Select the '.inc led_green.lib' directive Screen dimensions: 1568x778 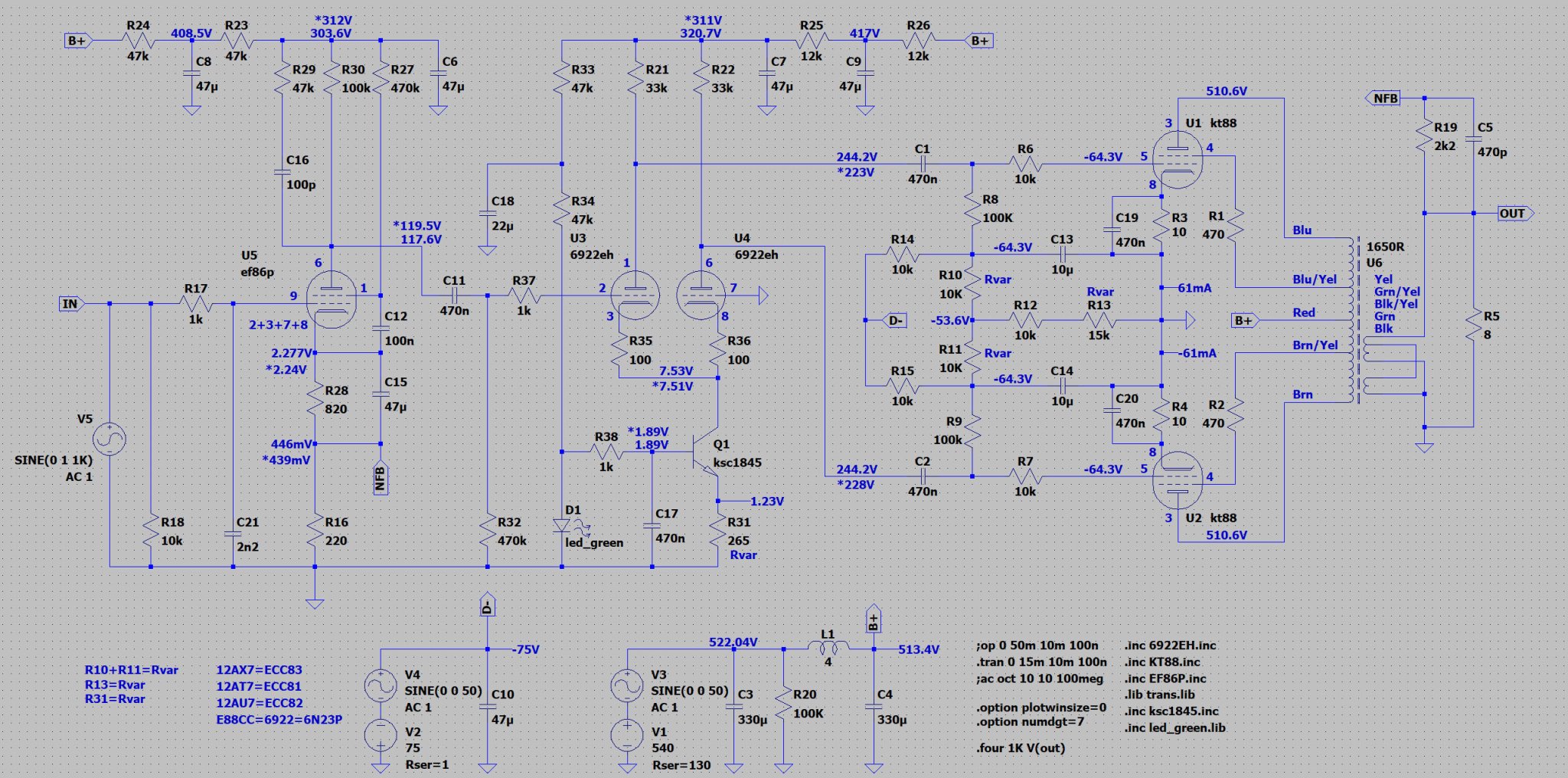1174,727
